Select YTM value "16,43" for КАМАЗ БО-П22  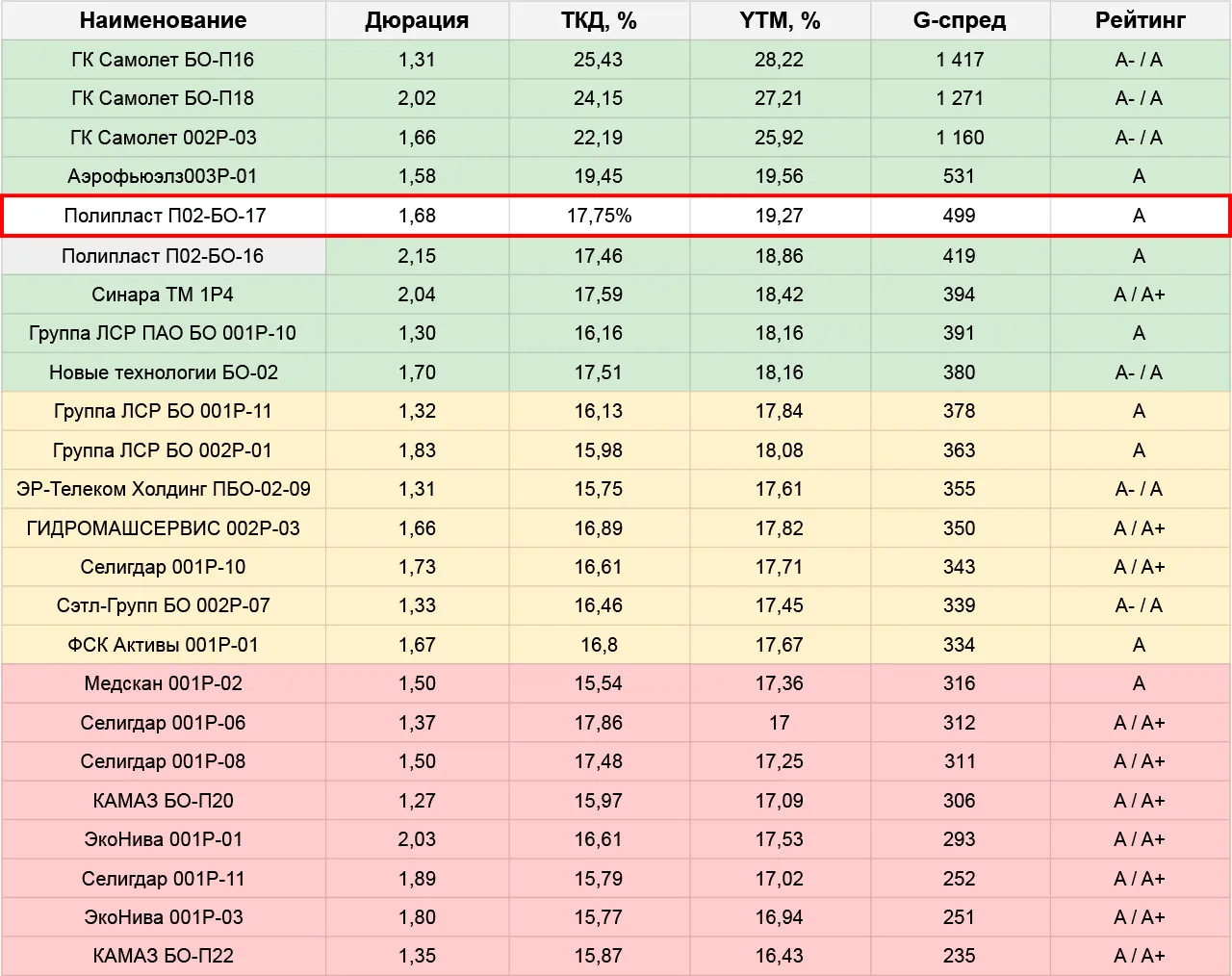tap(780, 956)
